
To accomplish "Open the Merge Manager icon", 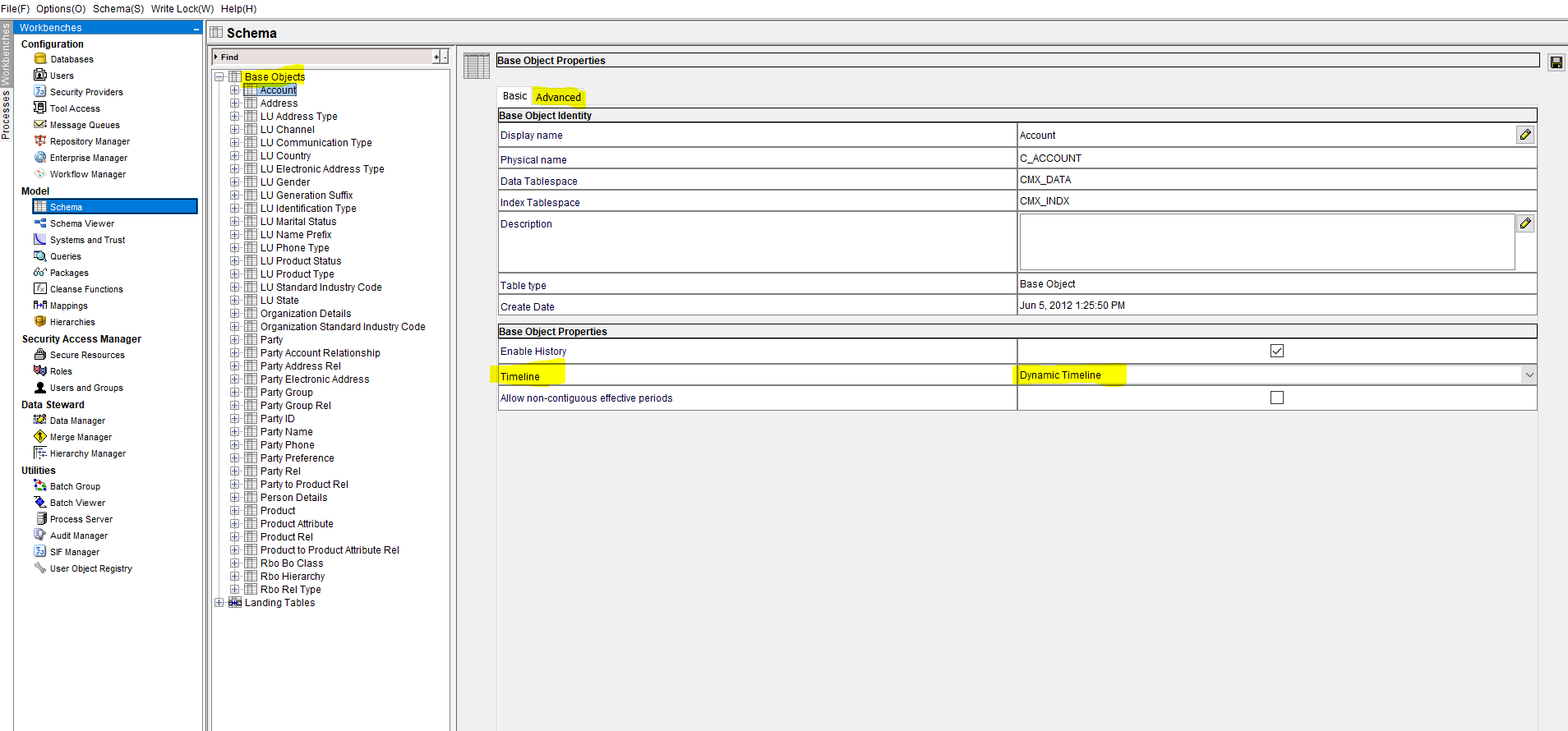I will point(40,437).
